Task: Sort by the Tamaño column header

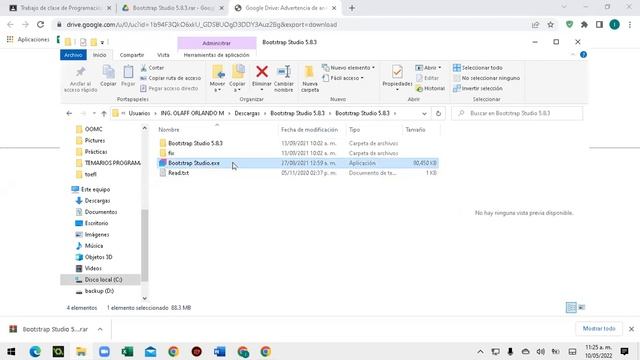Action: [415, 129]
